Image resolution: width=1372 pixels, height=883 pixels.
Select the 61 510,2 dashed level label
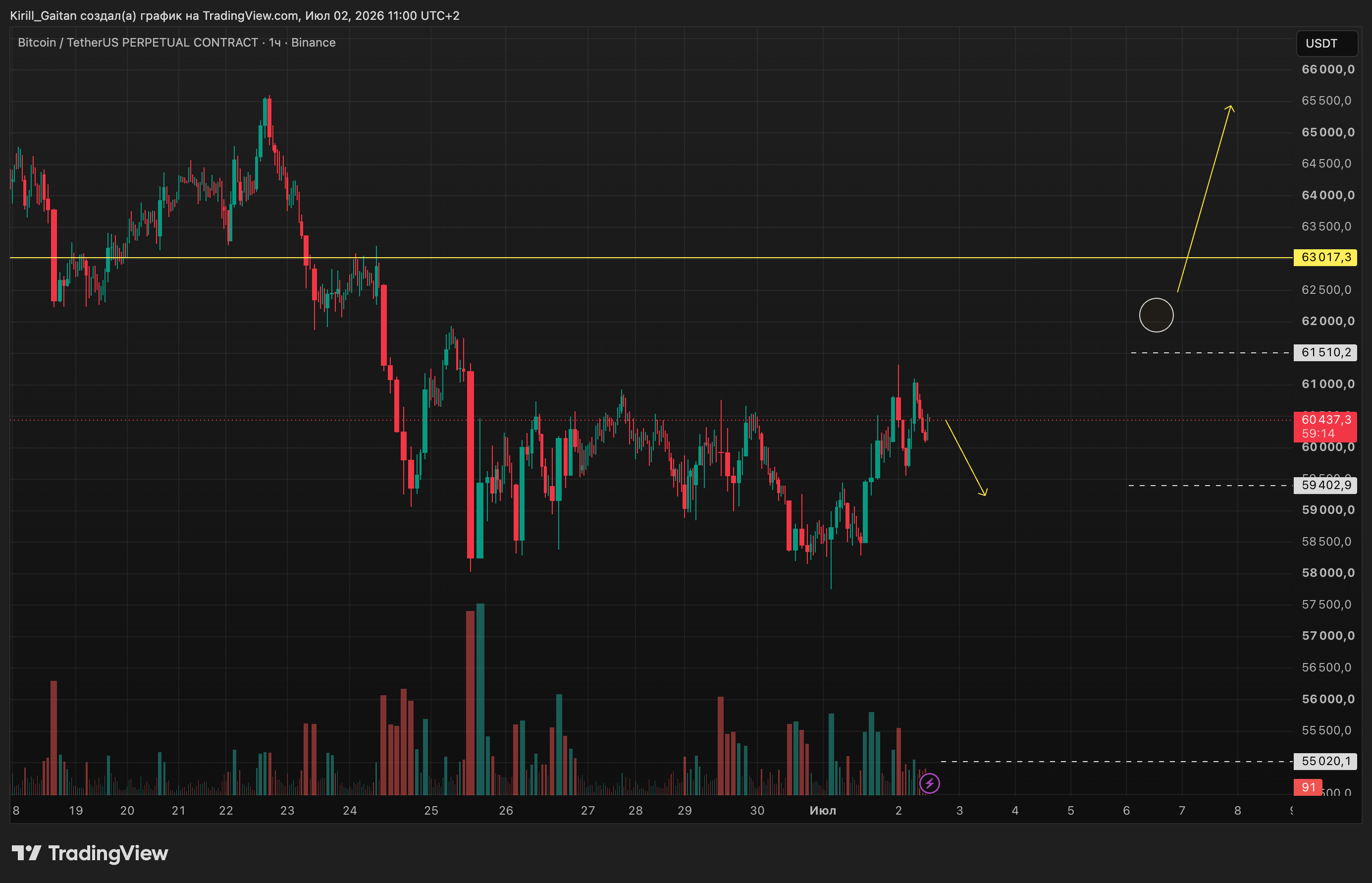click(x=1325, y=352)
